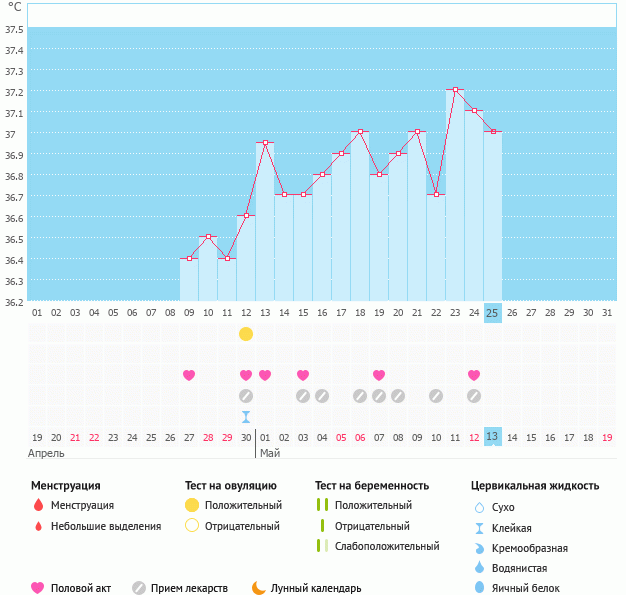Click the Цервикальная жидкость legend heading
This screenshot has width=626, height=595.
coord(535,486)
